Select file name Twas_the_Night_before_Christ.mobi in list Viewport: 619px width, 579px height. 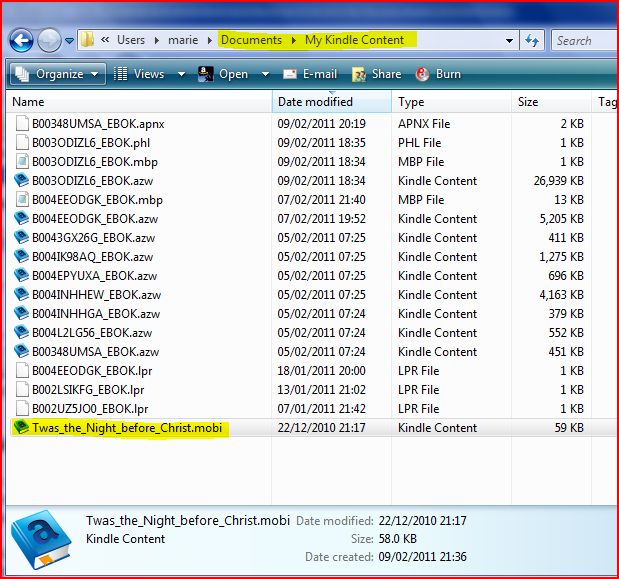coord(127,427)
